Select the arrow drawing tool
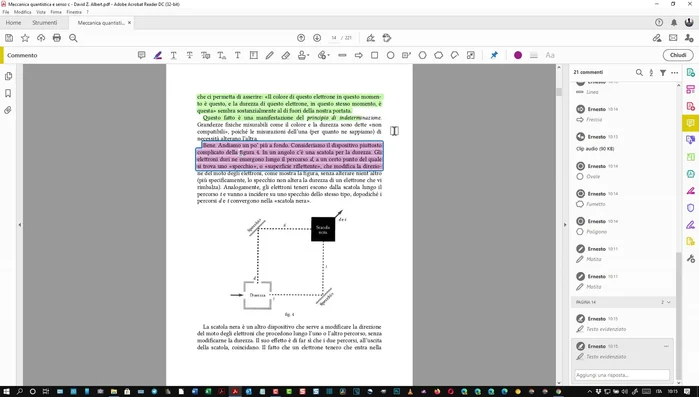The image size is (699, 397). click(358, 55)
